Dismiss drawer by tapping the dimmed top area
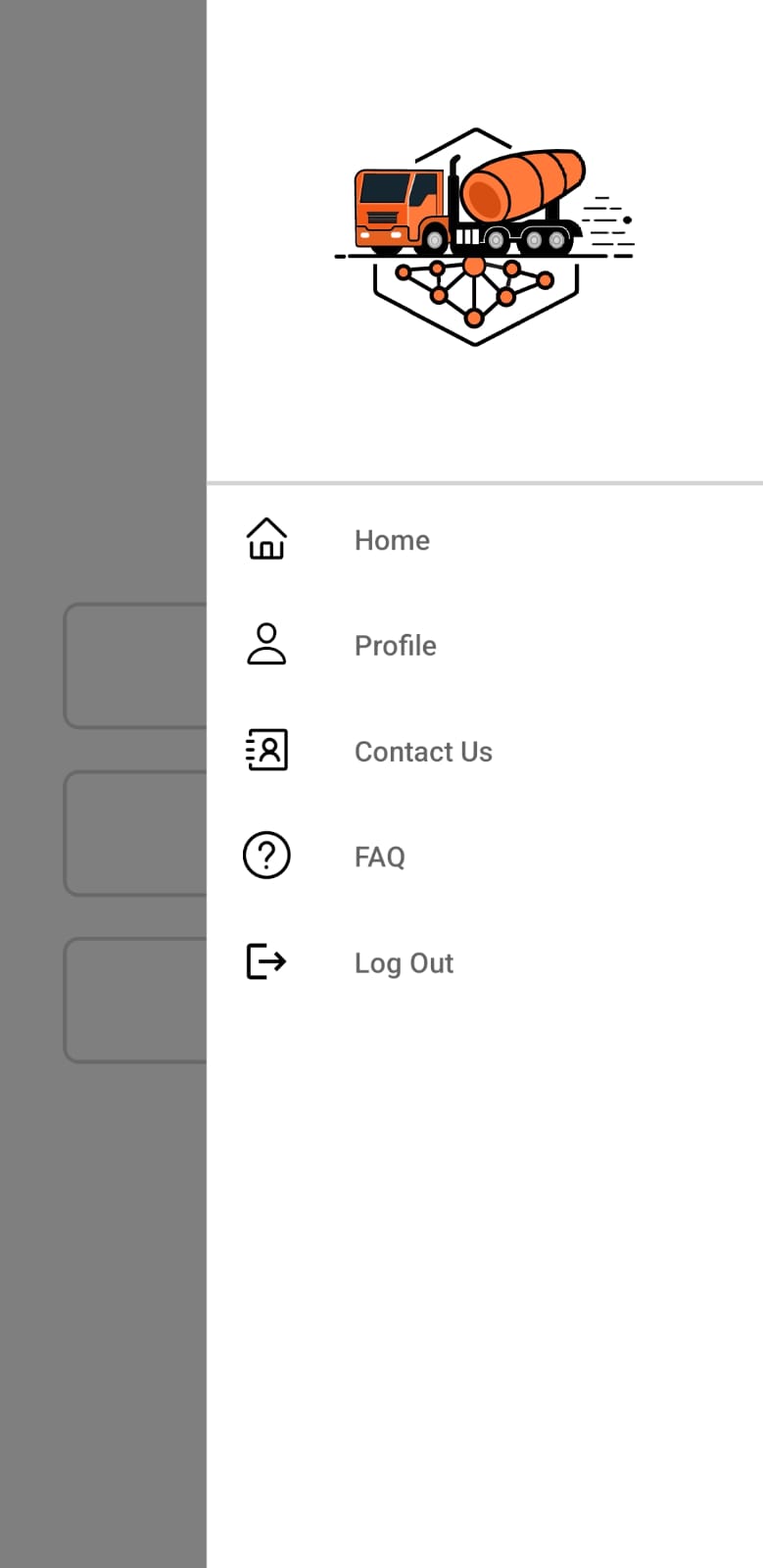The width and height of the screenshot is (763, 1568). pyautogui.click(x=103, y=294)
